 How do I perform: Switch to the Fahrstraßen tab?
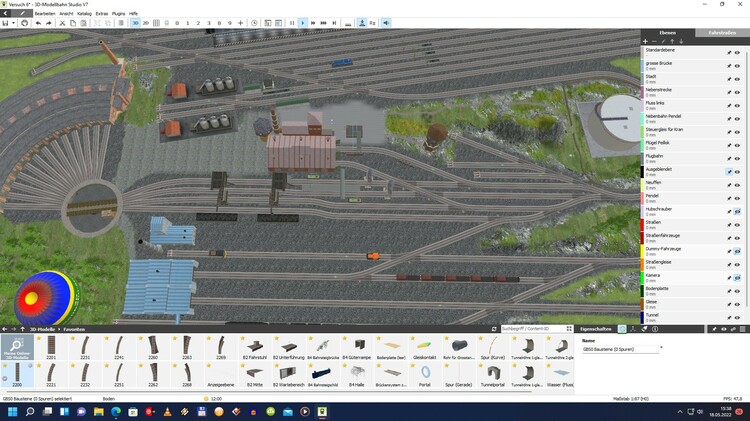tap(722, 33)
